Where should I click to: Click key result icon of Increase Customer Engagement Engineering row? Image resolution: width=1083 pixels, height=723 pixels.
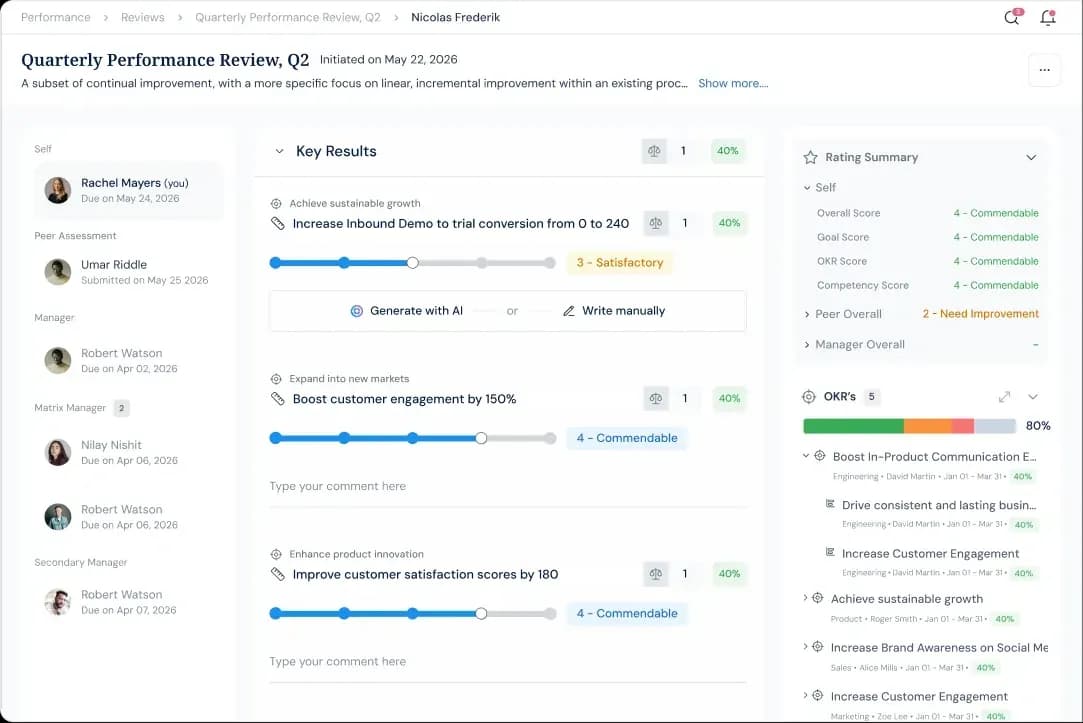click(x=830, y=552)
